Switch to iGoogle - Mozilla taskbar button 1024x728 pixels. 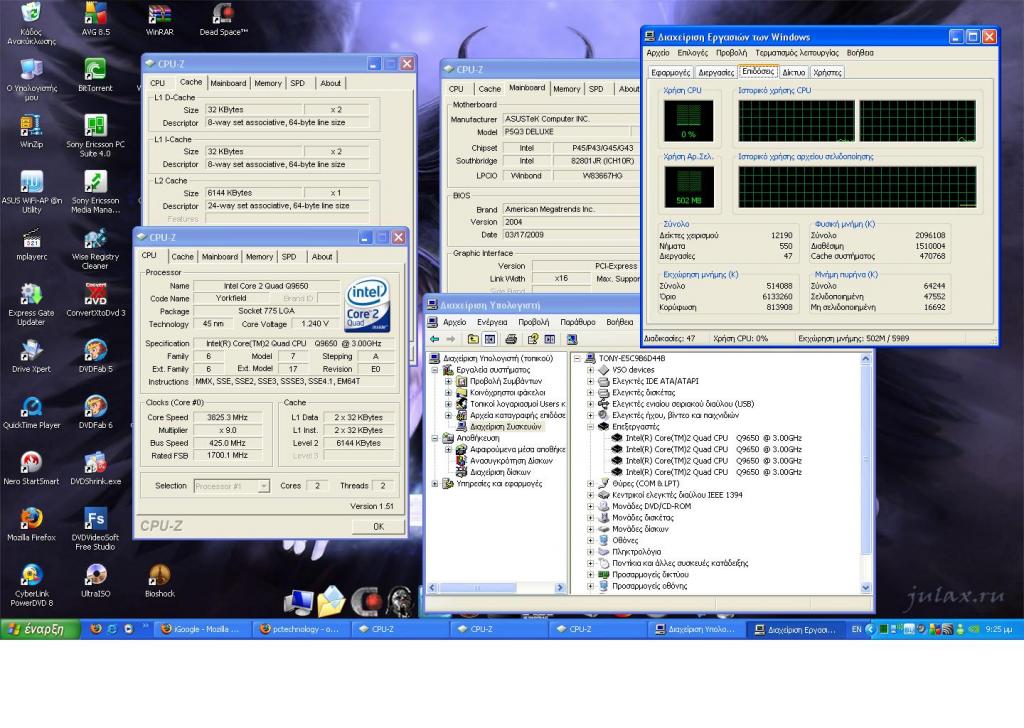[201, 629]
